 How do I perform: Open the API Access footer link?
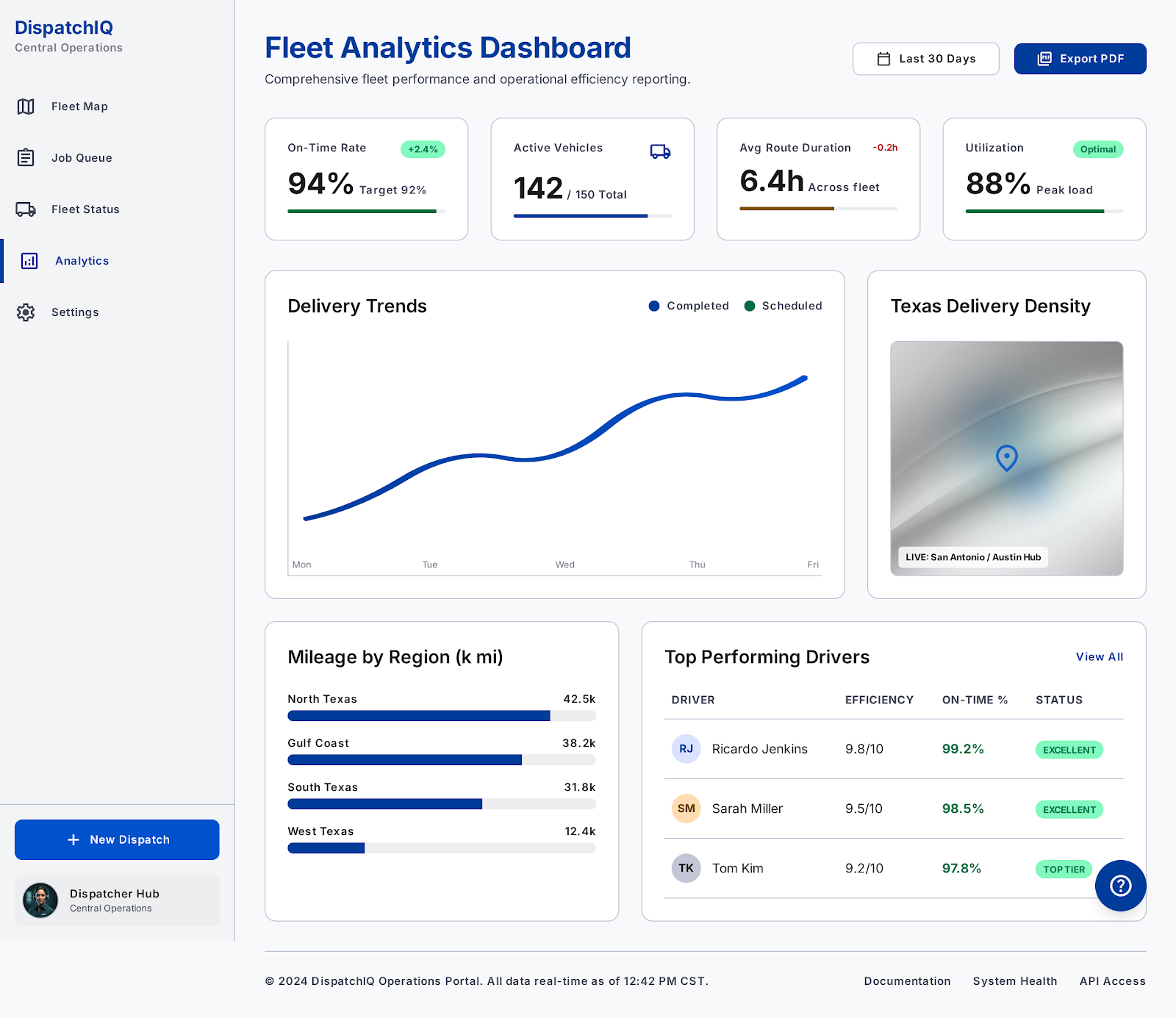point(1113,981)
